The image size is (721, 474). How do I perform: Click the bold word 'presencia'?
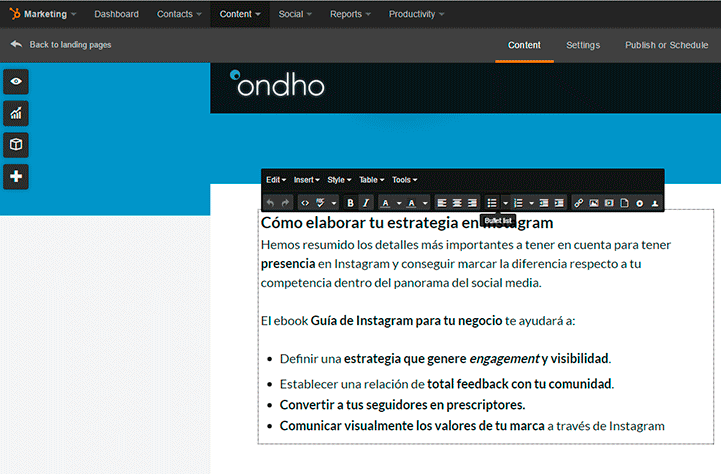(x=288, y=264)
